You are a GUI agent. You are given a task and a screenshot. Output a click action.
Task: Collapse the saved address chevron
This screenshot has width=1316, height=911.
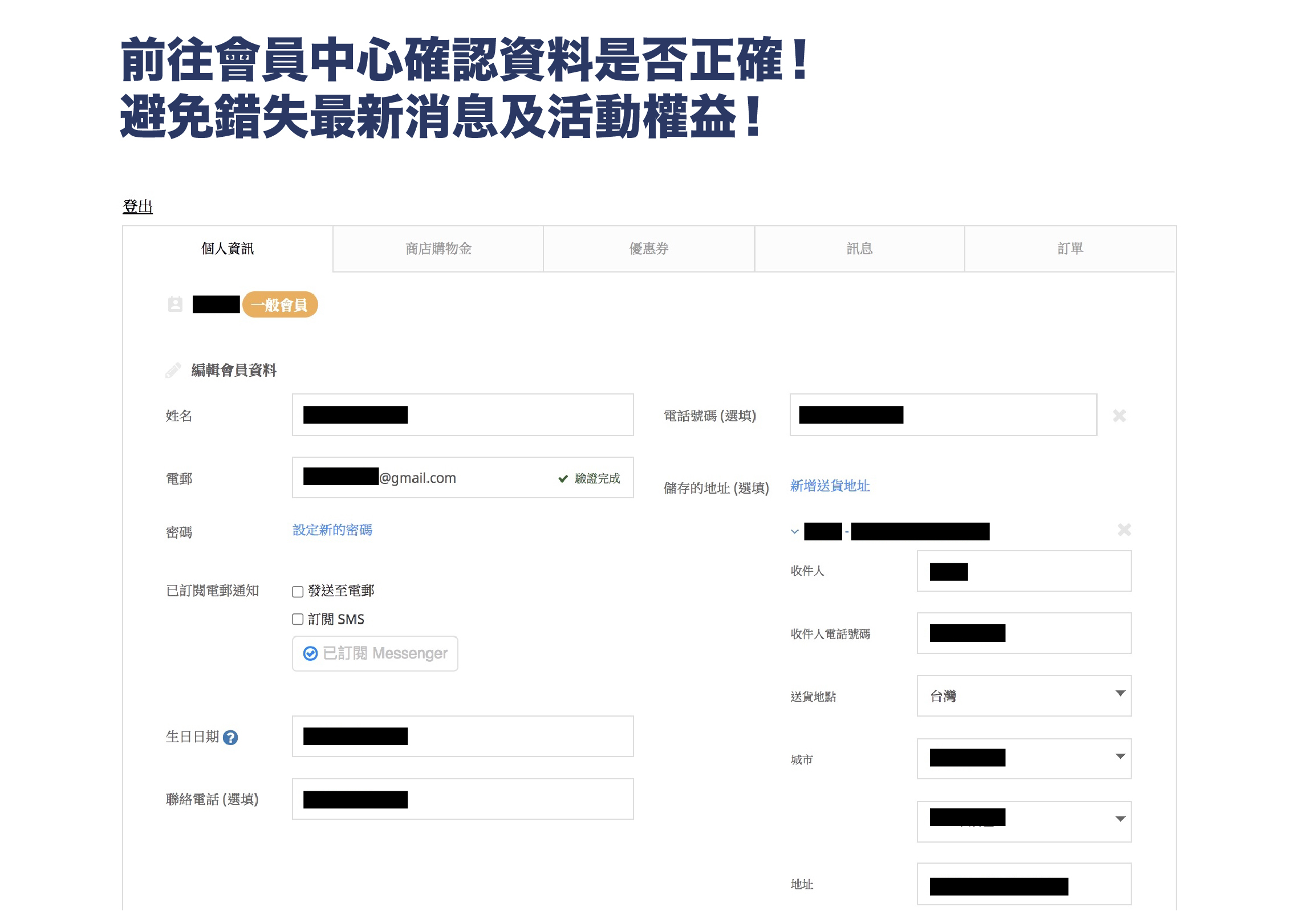794,531
